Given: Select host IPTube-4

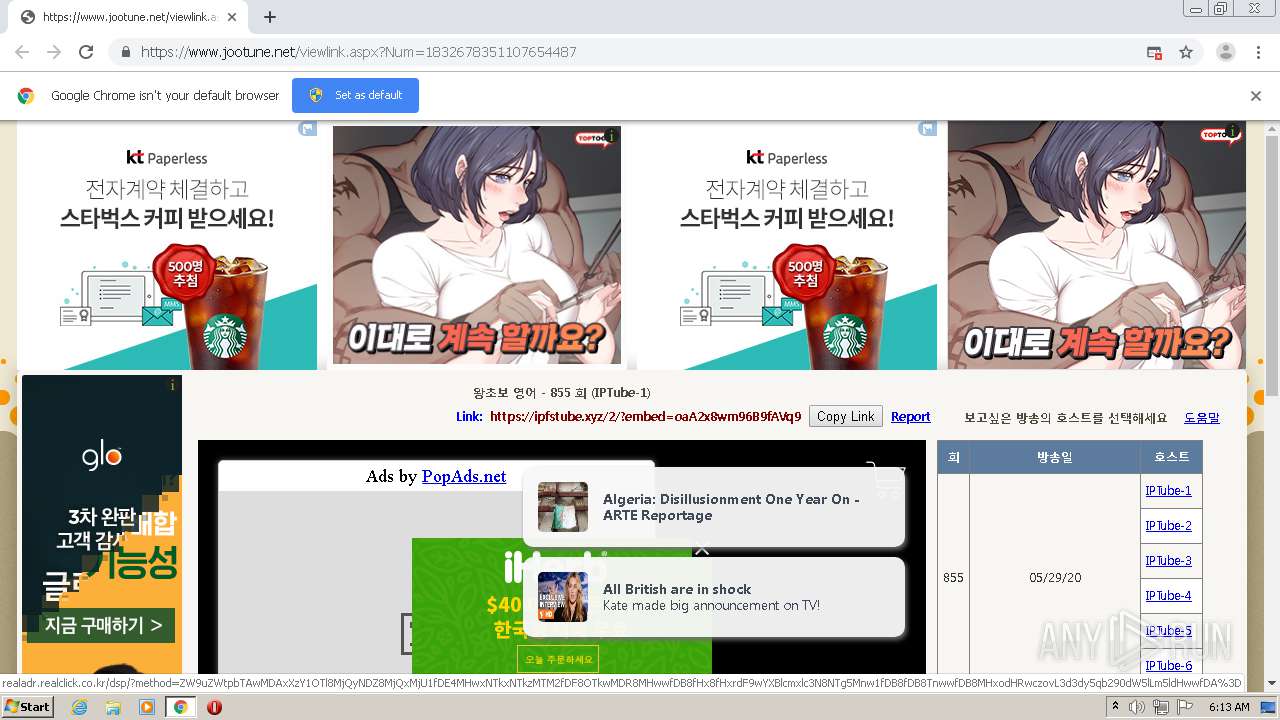Looking at the screenshot, I should click(1168, 596).
